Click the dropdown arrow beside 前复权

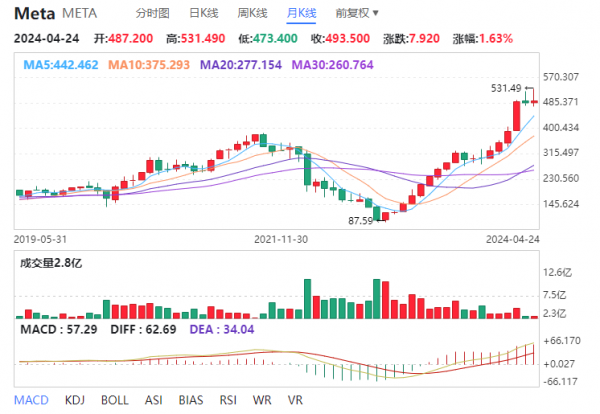pyautogui.click(x=375, y=13)
